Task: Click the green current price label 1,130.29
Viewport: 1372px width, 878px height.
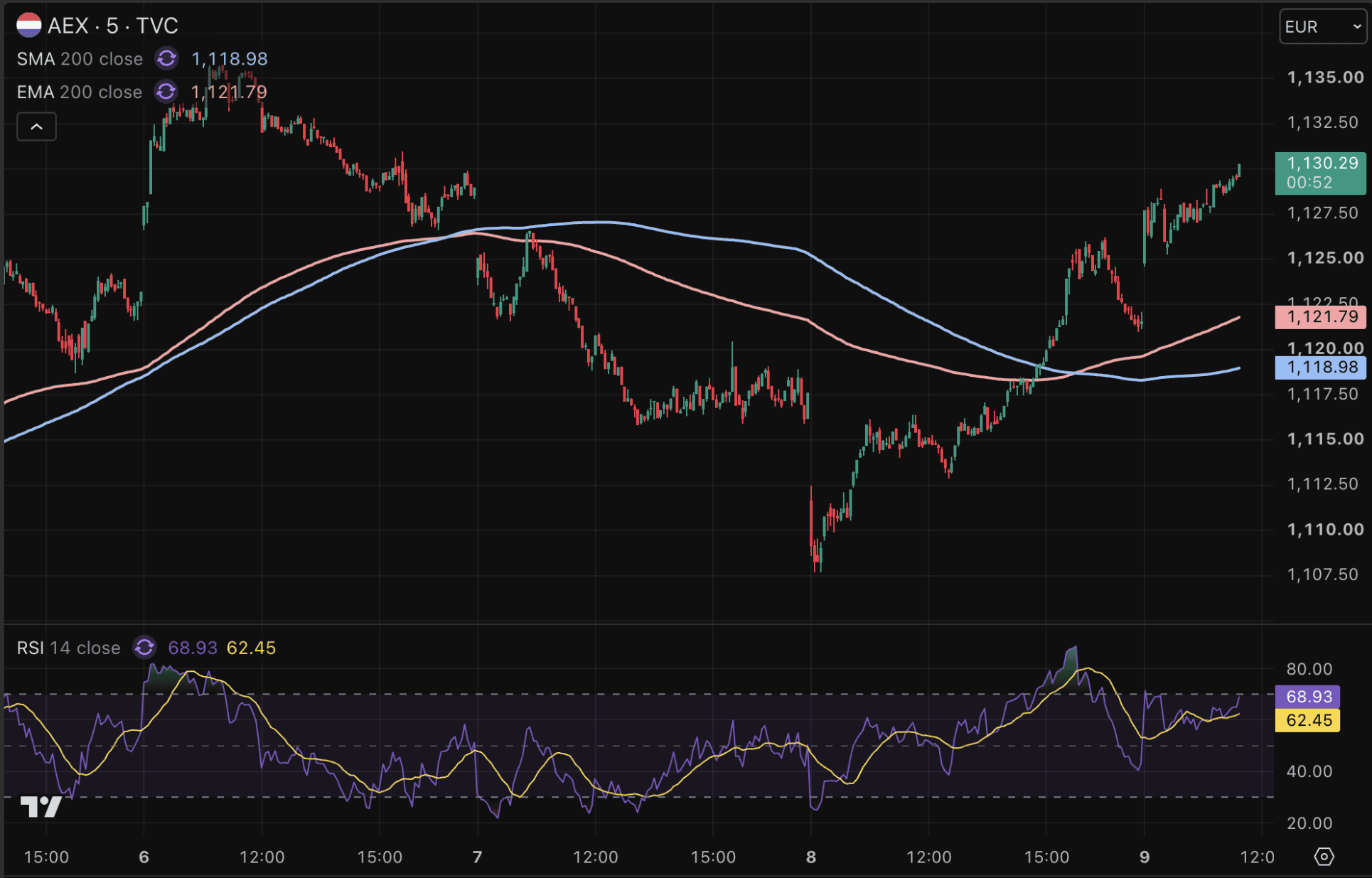Action: click(x=1321, y=173)
